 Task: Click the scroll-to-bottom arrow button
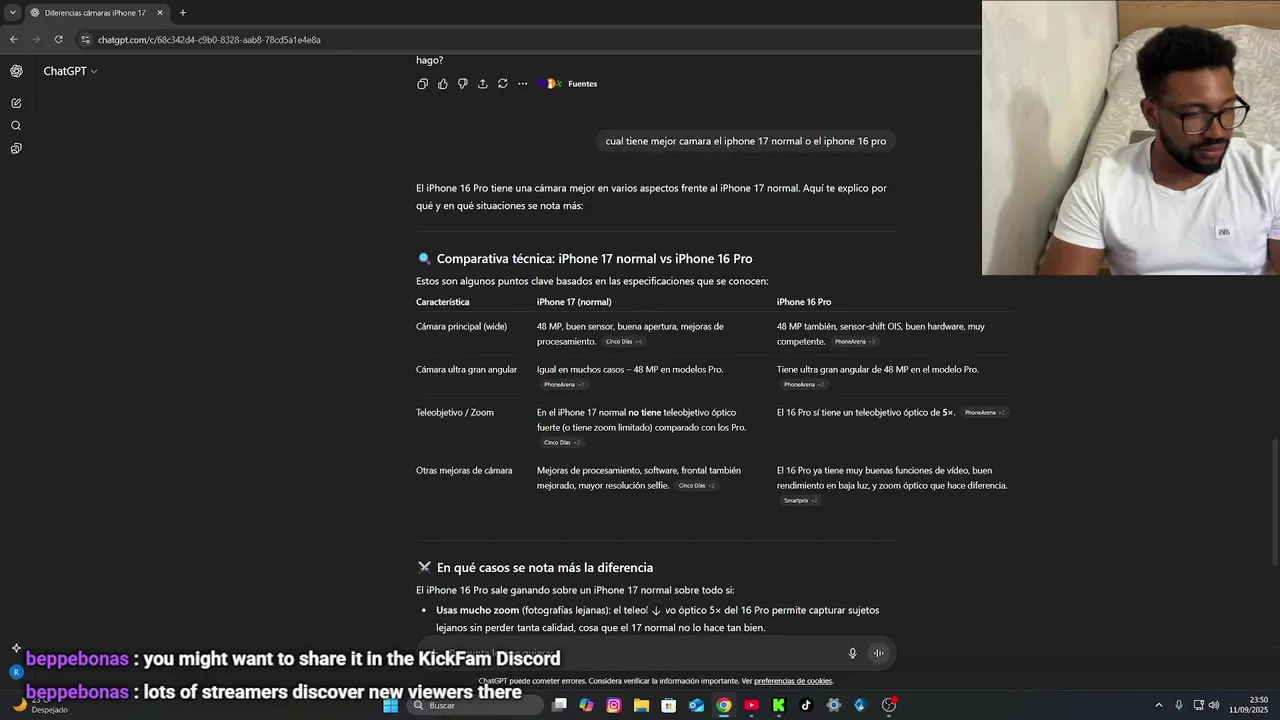pos(656,610)
